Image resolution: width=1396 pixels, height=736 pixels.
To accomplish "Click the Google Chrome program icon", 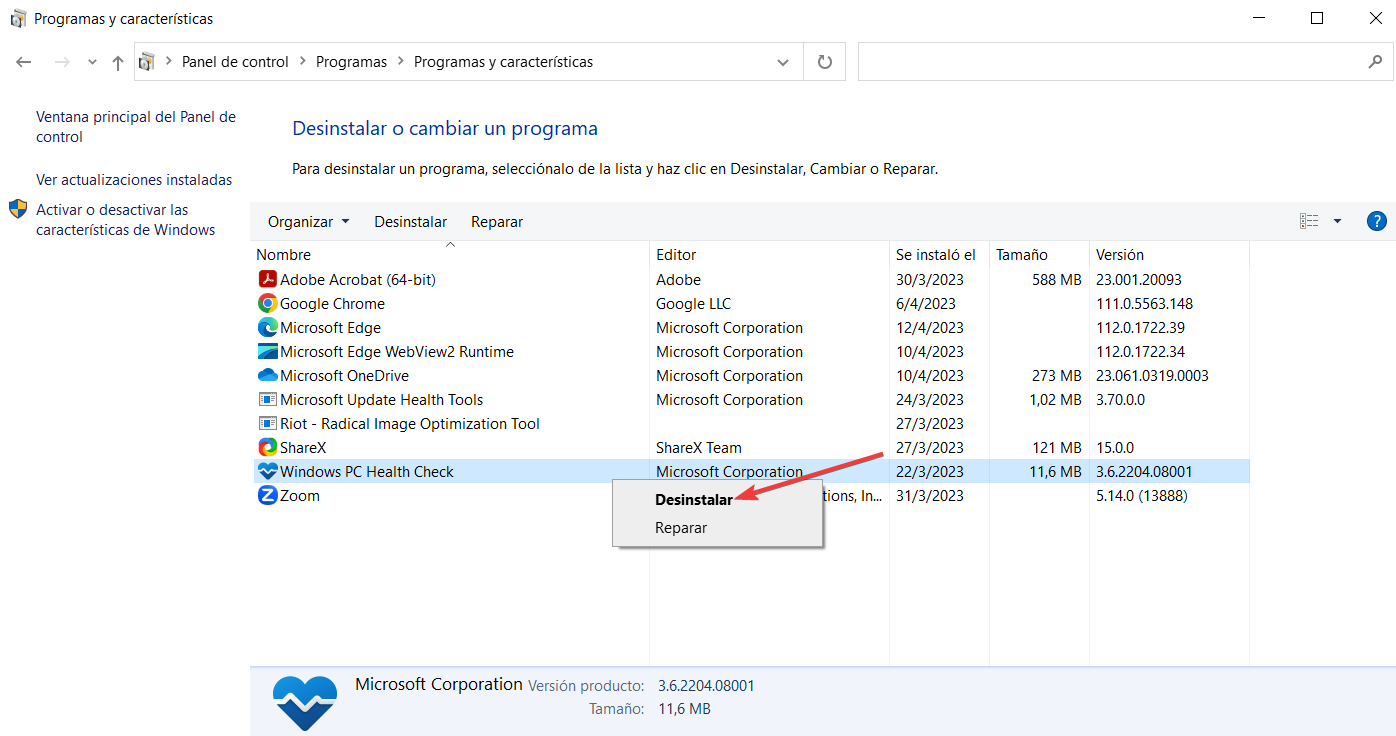I will tap(267, 304).
